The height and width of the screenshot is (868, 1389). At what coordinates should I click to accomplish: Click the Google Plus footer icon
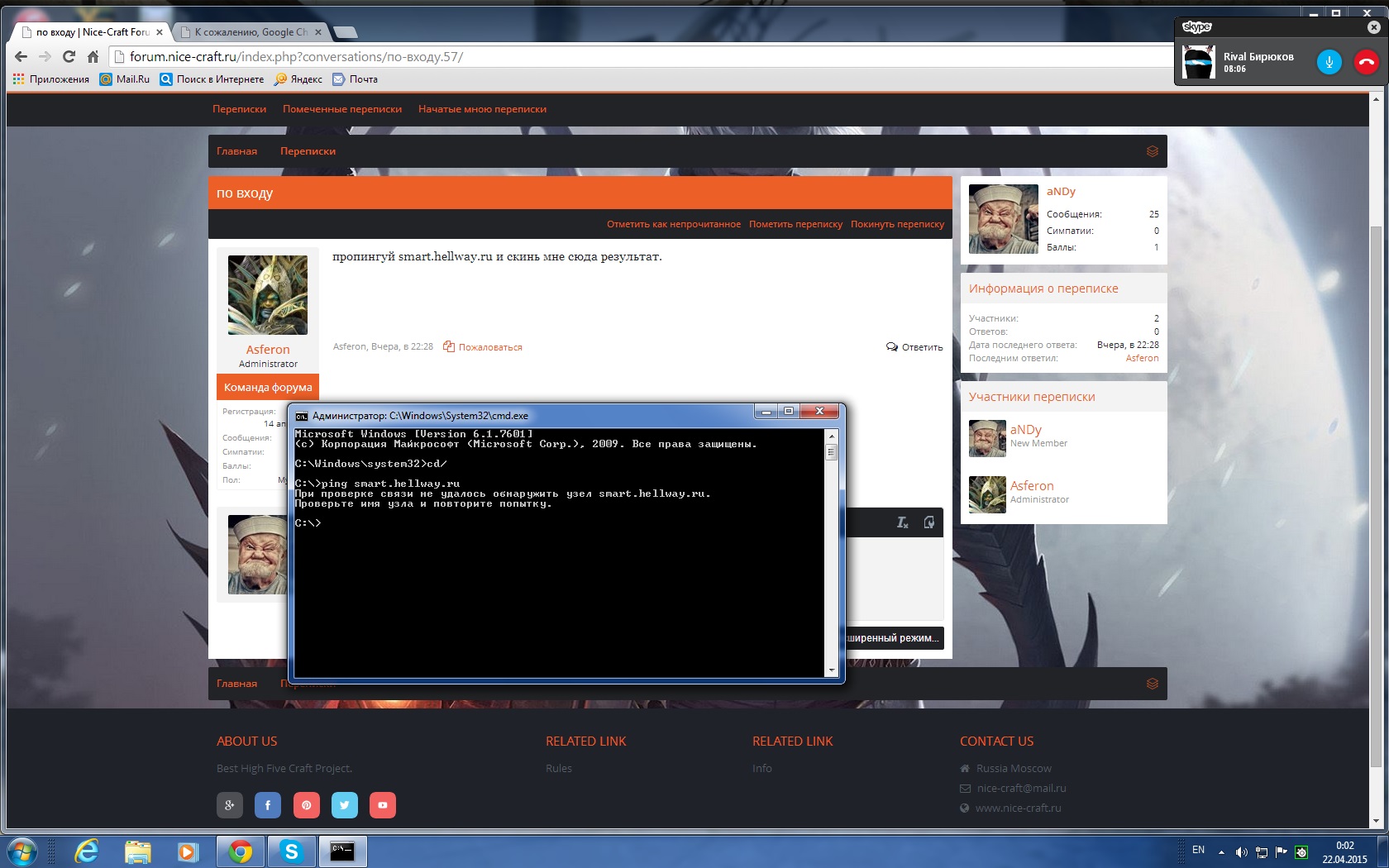pos(230,804)
